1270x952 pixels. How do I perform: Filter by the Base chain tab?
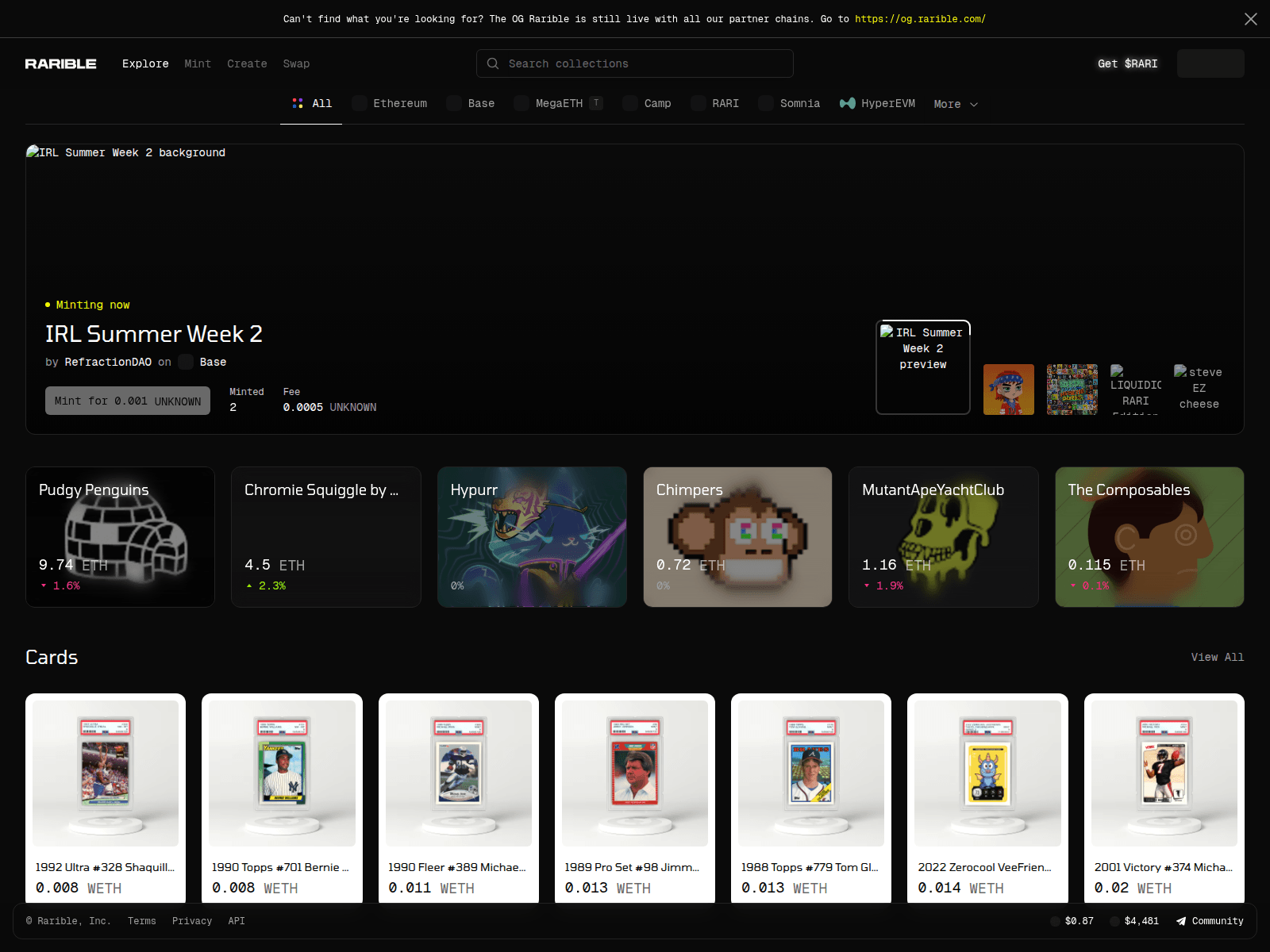[471, 103]
